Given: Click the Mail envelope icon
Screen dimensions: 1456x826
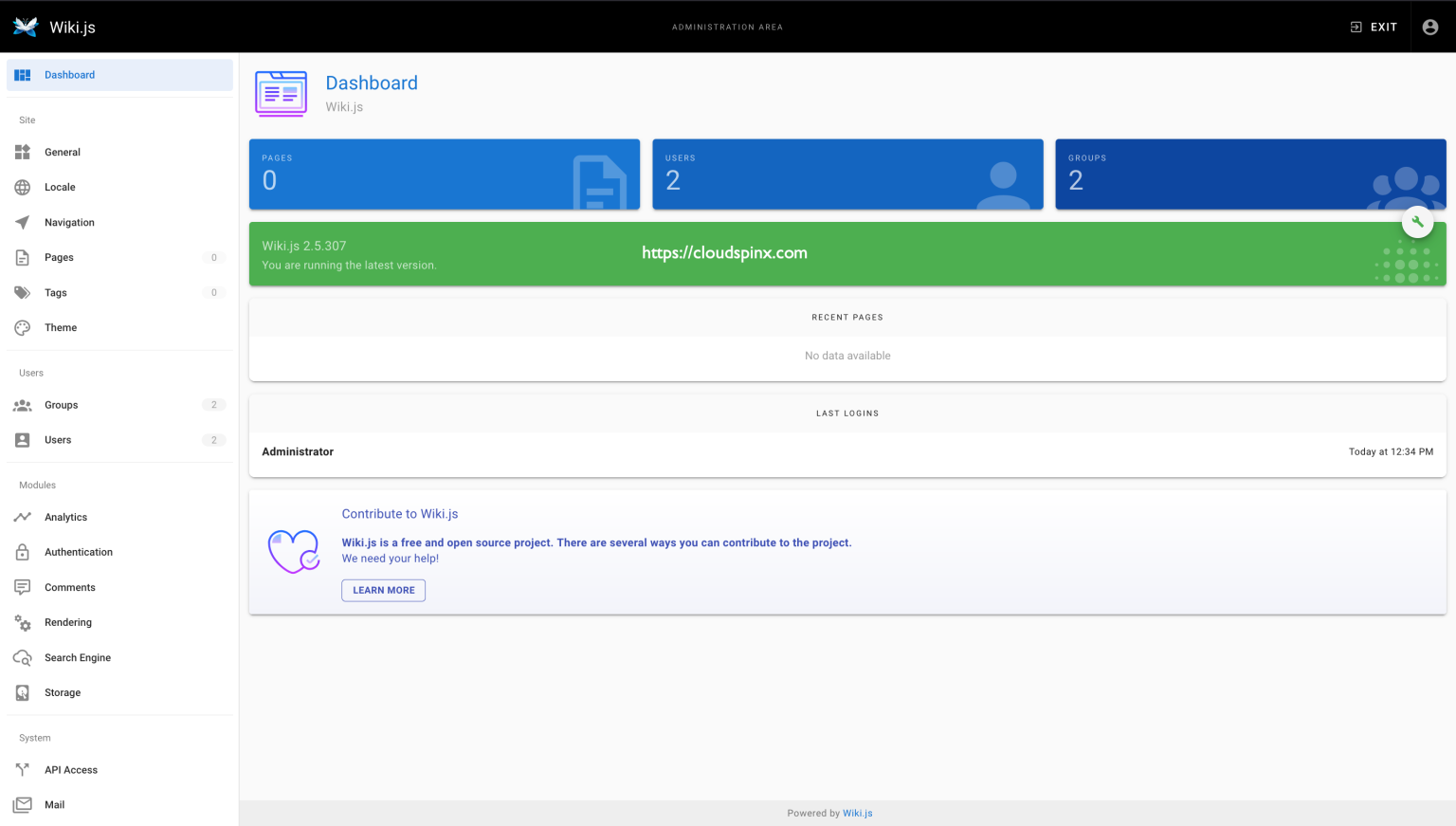Looking at the screenshot, I should 23,805.
